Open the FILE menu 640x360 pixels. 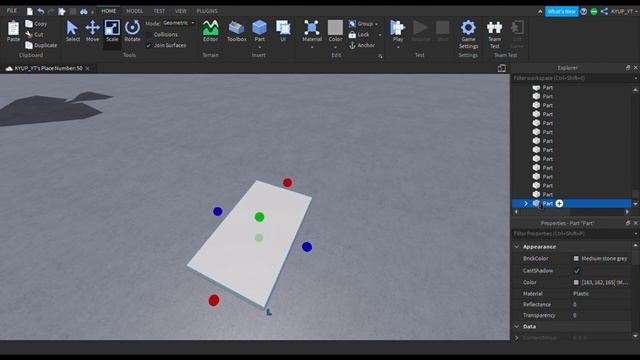coord(12,11)
